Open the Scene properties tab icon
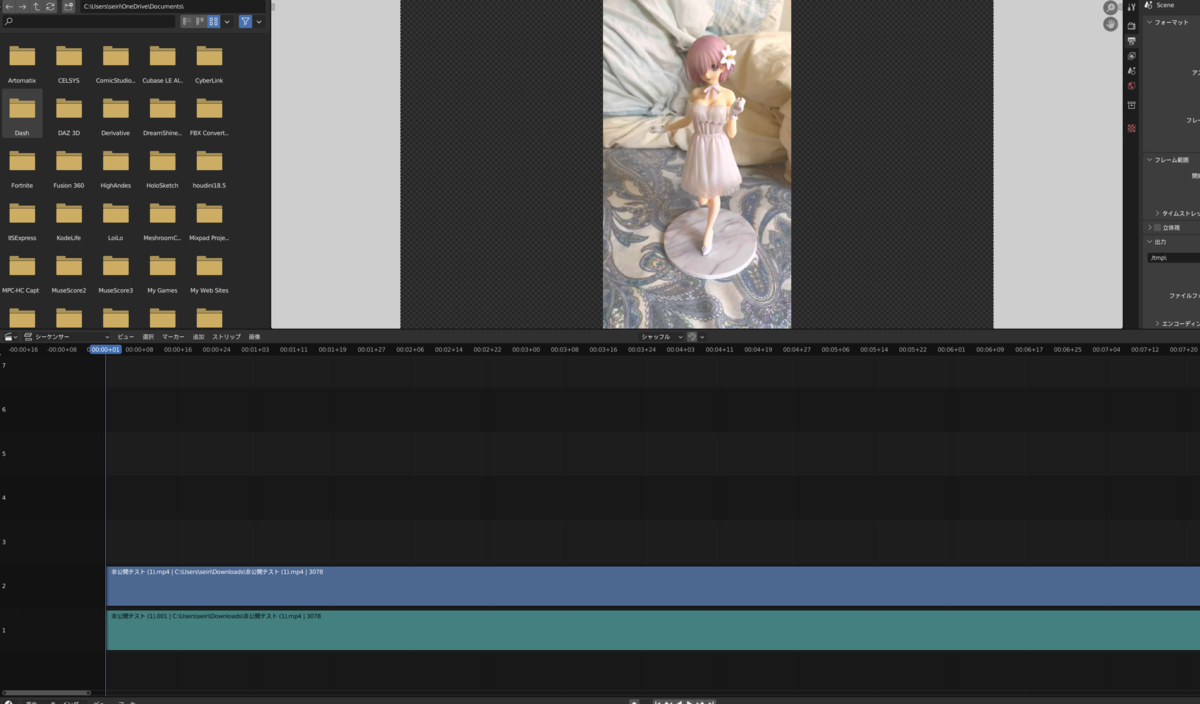The image size is (1200, 704). coord(1131,71)
